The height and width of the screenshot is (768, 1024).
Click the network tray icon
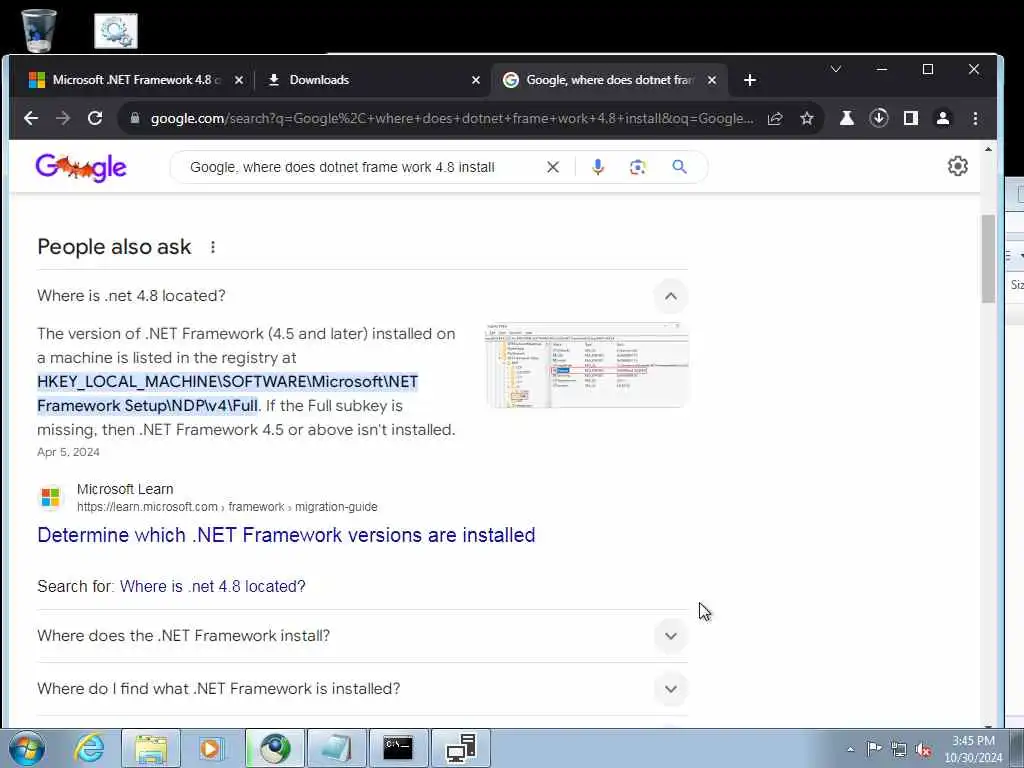pos(899,749)
